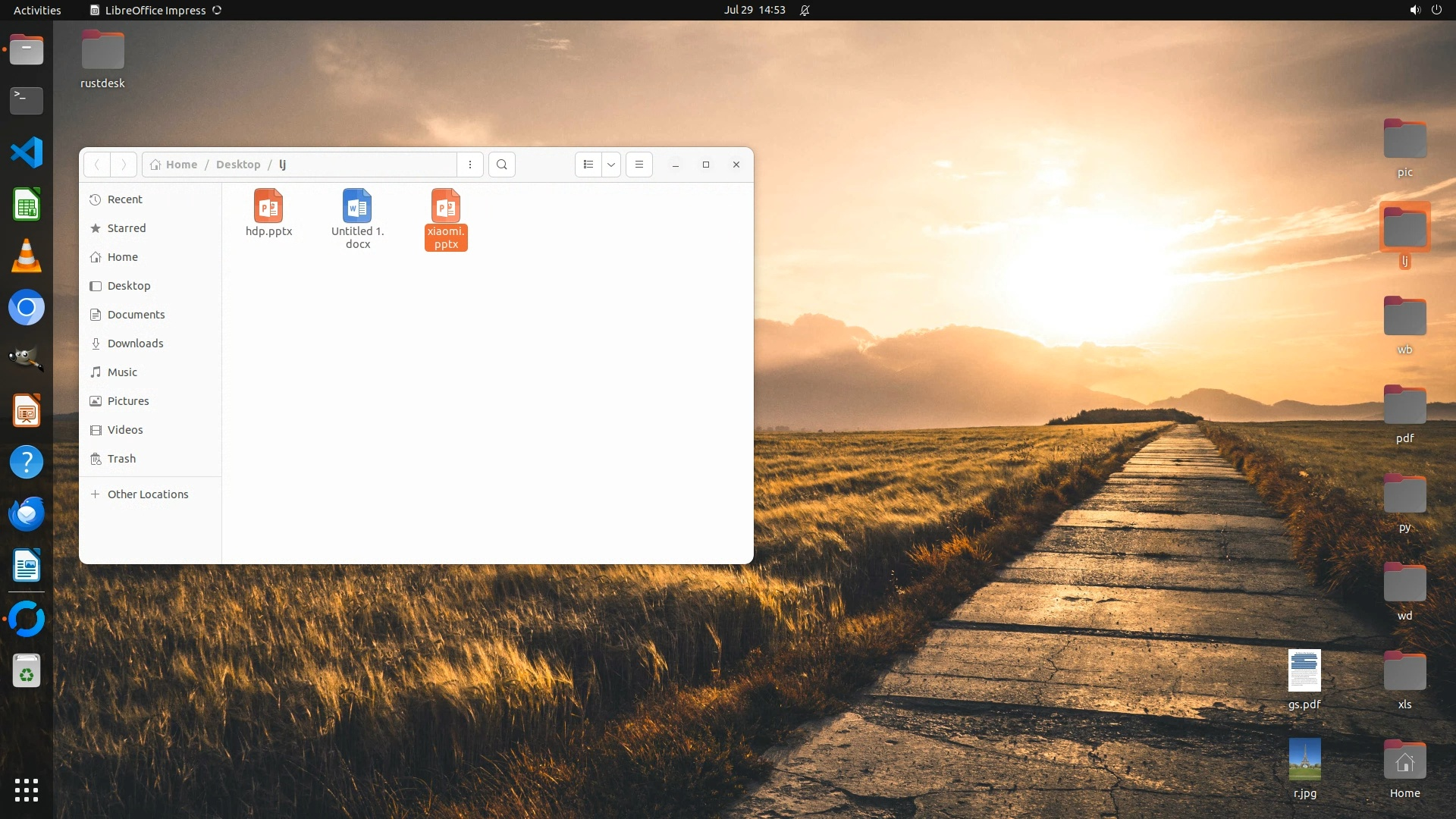
Task: Click the search icon in Files toolbar
Action: 501,165
